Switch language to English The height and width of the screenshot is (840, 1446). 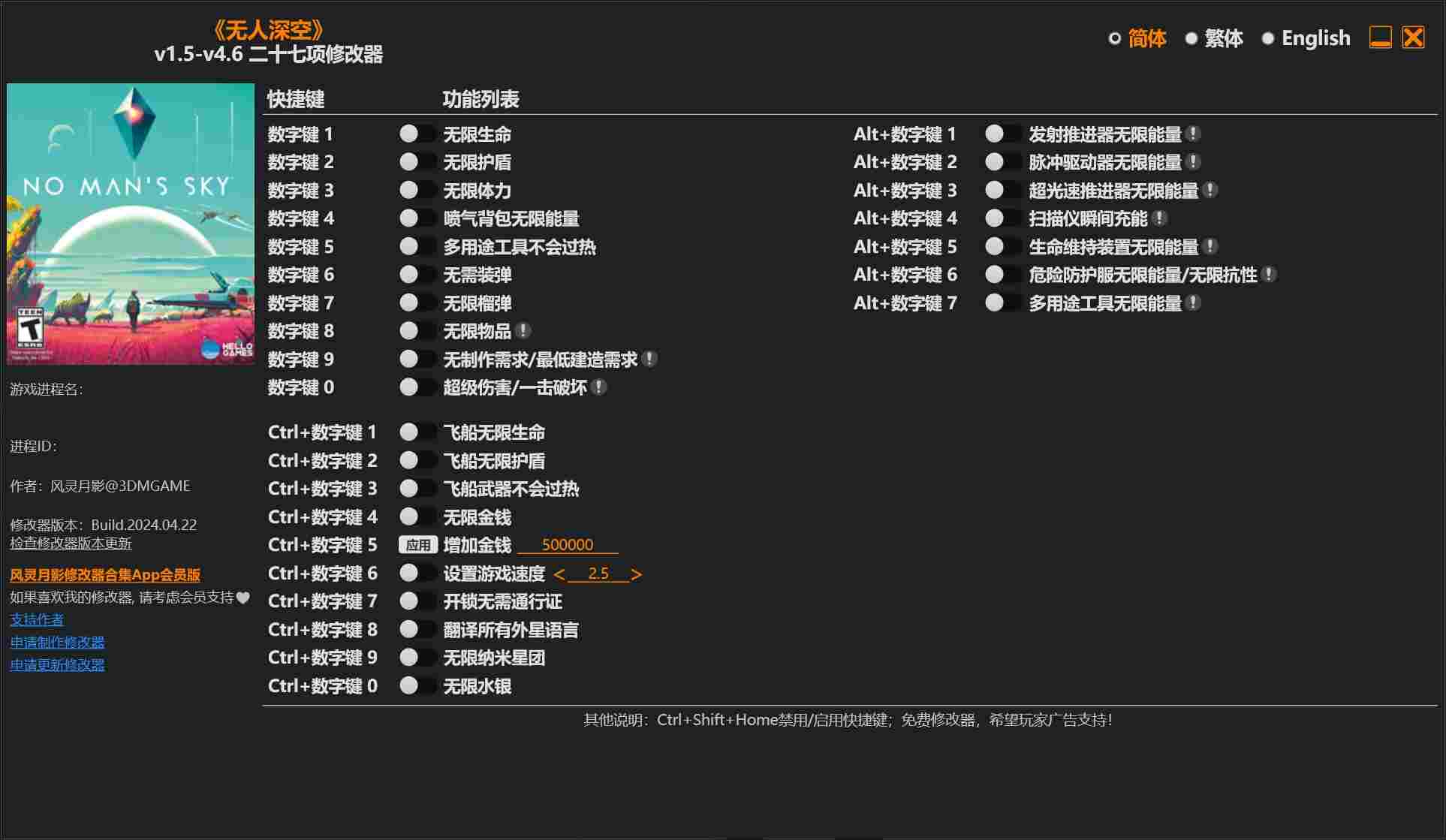coord(1306,38)
